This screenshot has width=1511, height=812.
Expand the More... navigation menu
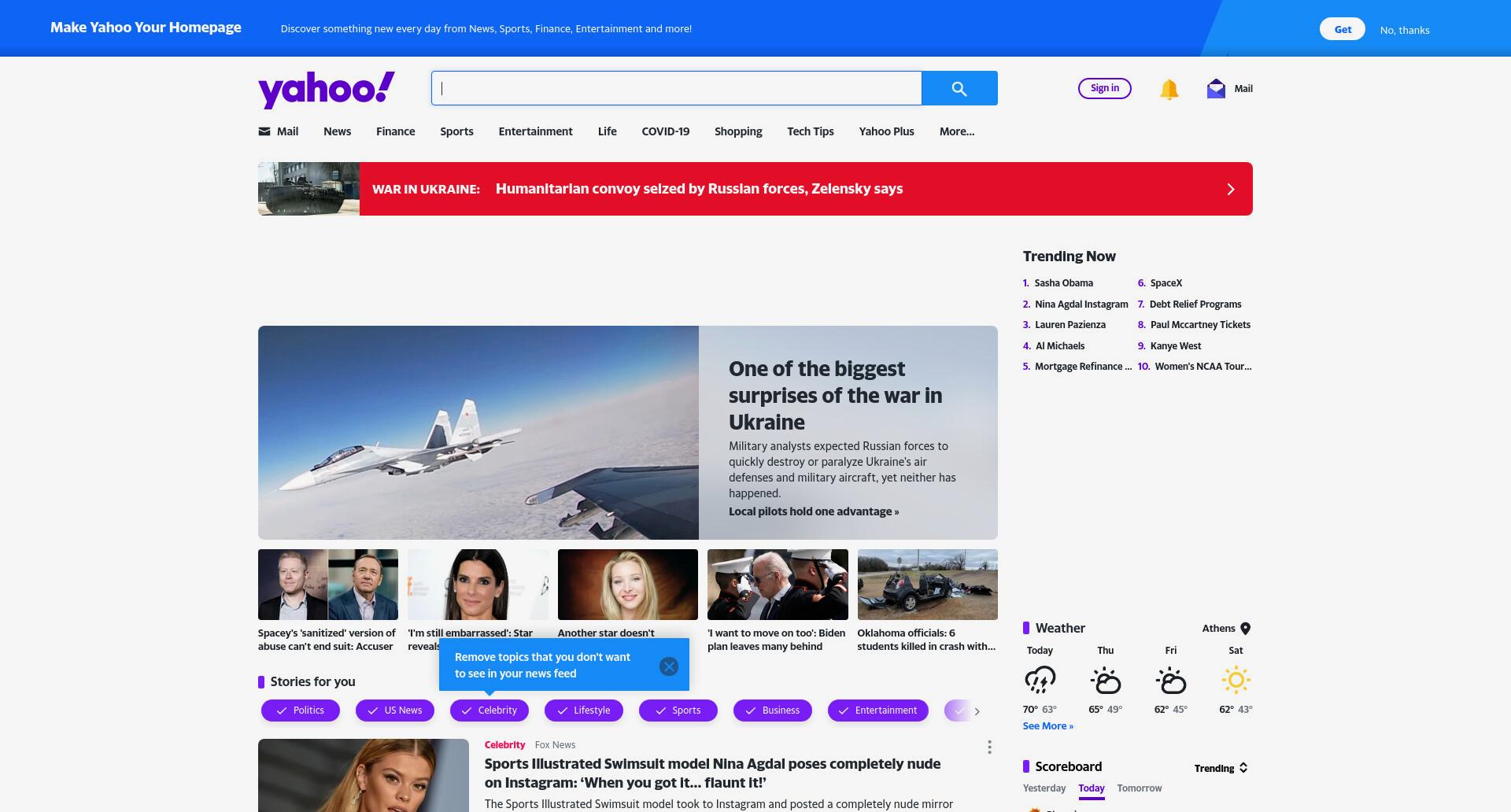tap(957, 131)
